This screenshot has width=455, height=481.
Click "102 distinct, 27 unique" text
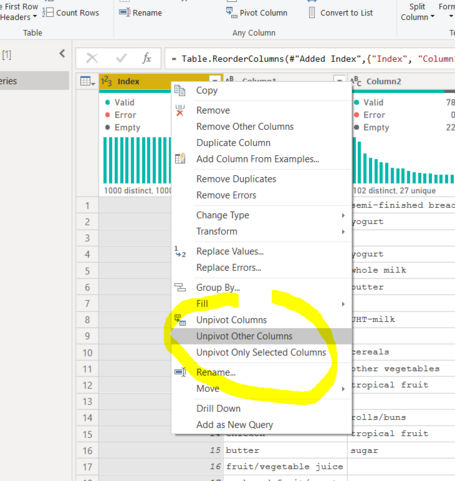394,191
